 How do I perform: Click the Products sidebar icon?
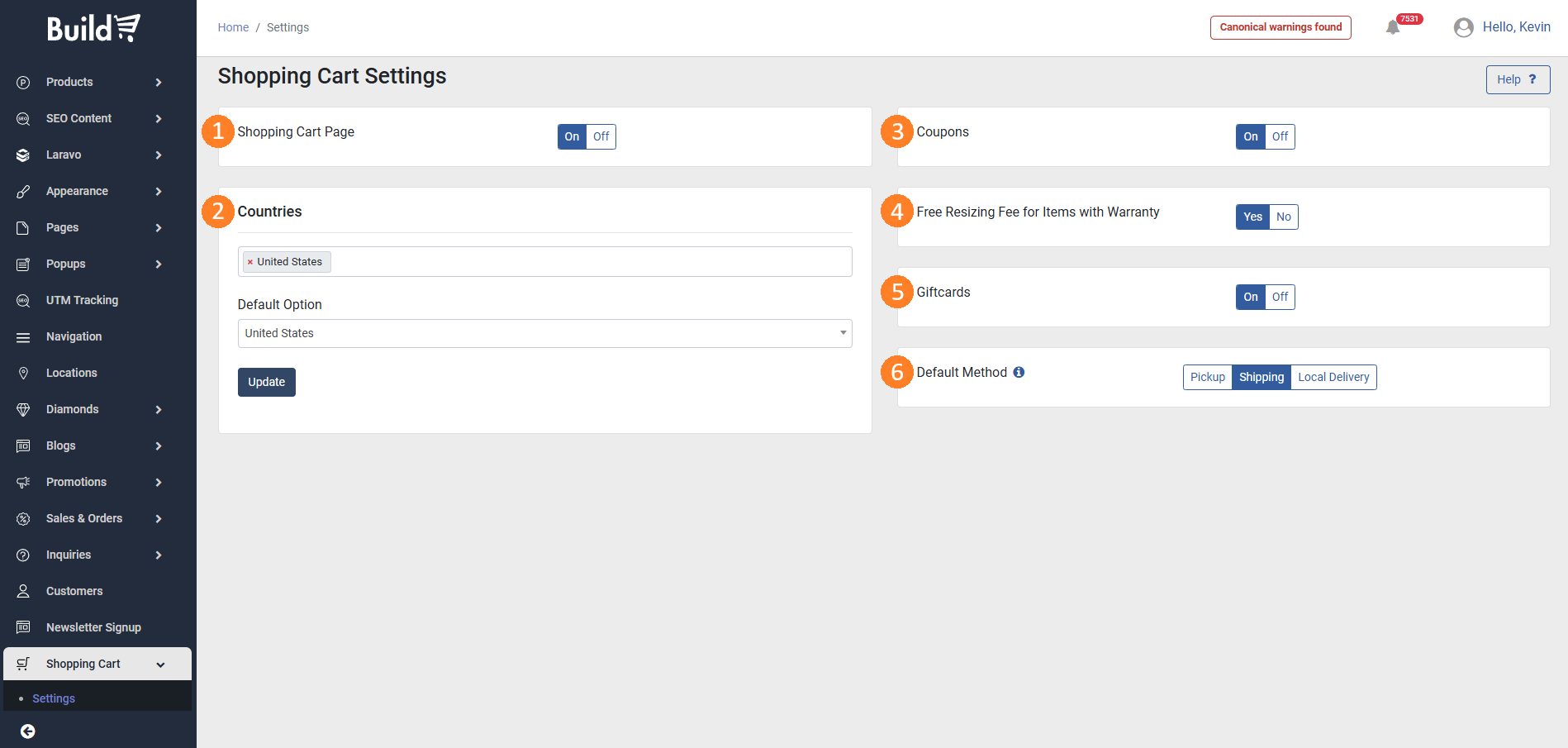[23, 82]
